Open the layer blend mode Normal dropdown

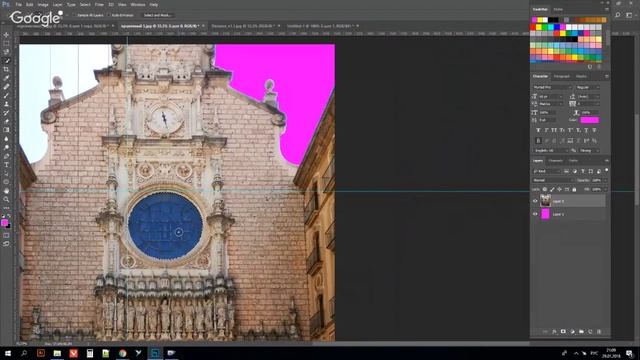coord(553,180)
